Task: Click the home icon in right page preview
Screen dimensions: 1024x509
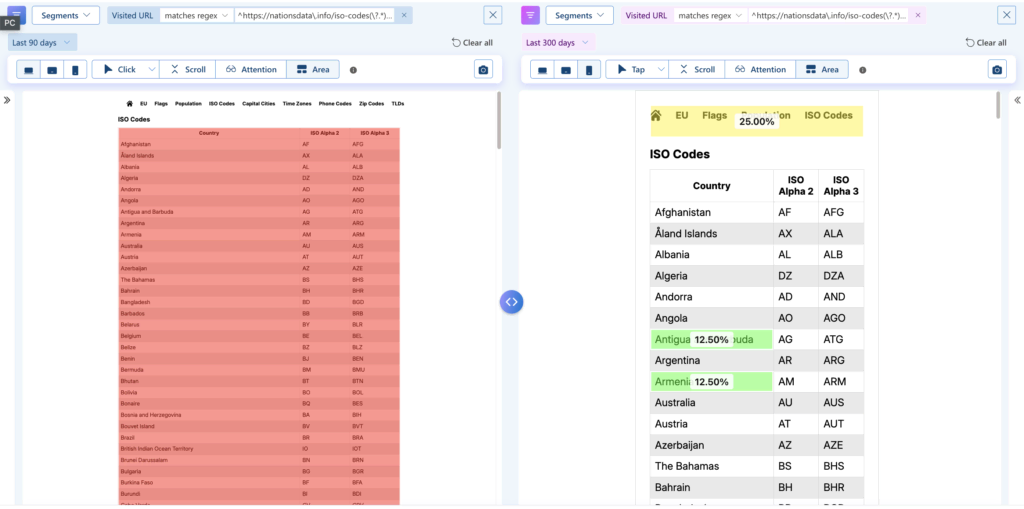Action: (656, 116)
